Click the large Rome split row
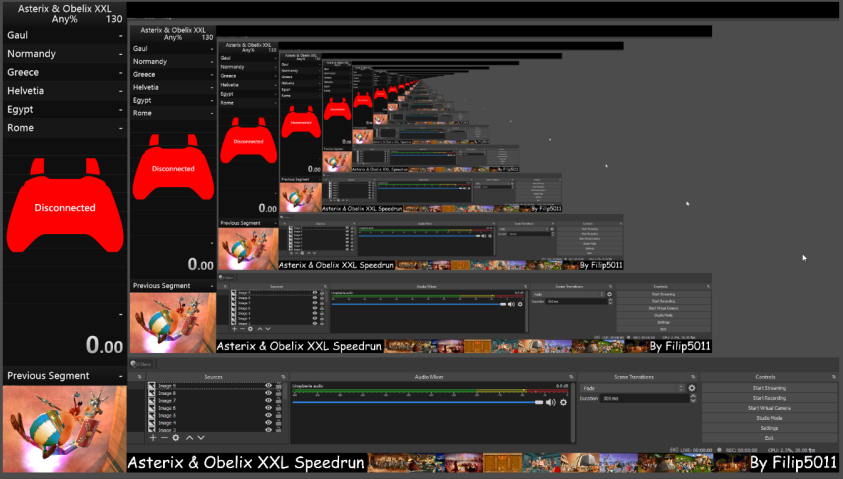 [65, 128]
